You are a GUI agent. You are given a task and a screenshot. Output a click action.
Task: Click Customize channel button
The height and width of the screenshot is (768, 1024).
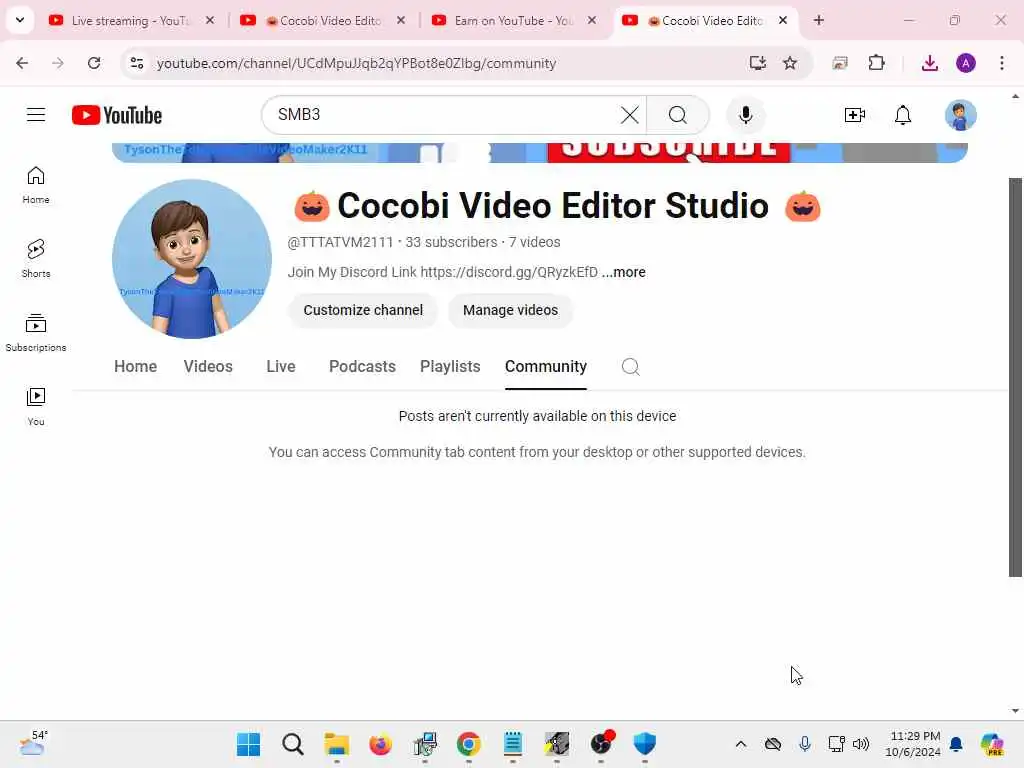coord(363,310)
